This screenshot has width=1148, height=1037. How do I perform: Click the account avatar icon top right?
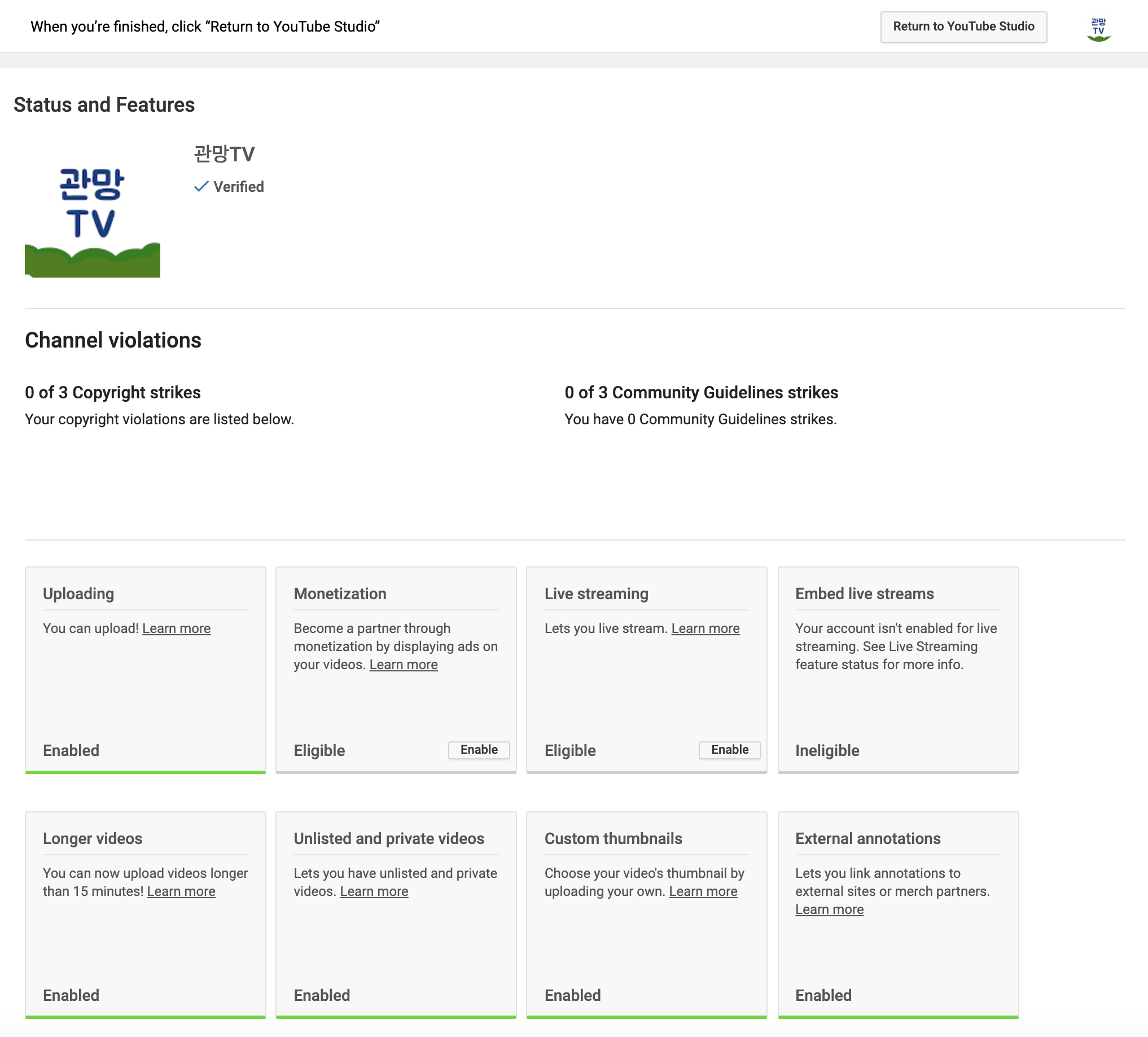(x=1098, y=28)
